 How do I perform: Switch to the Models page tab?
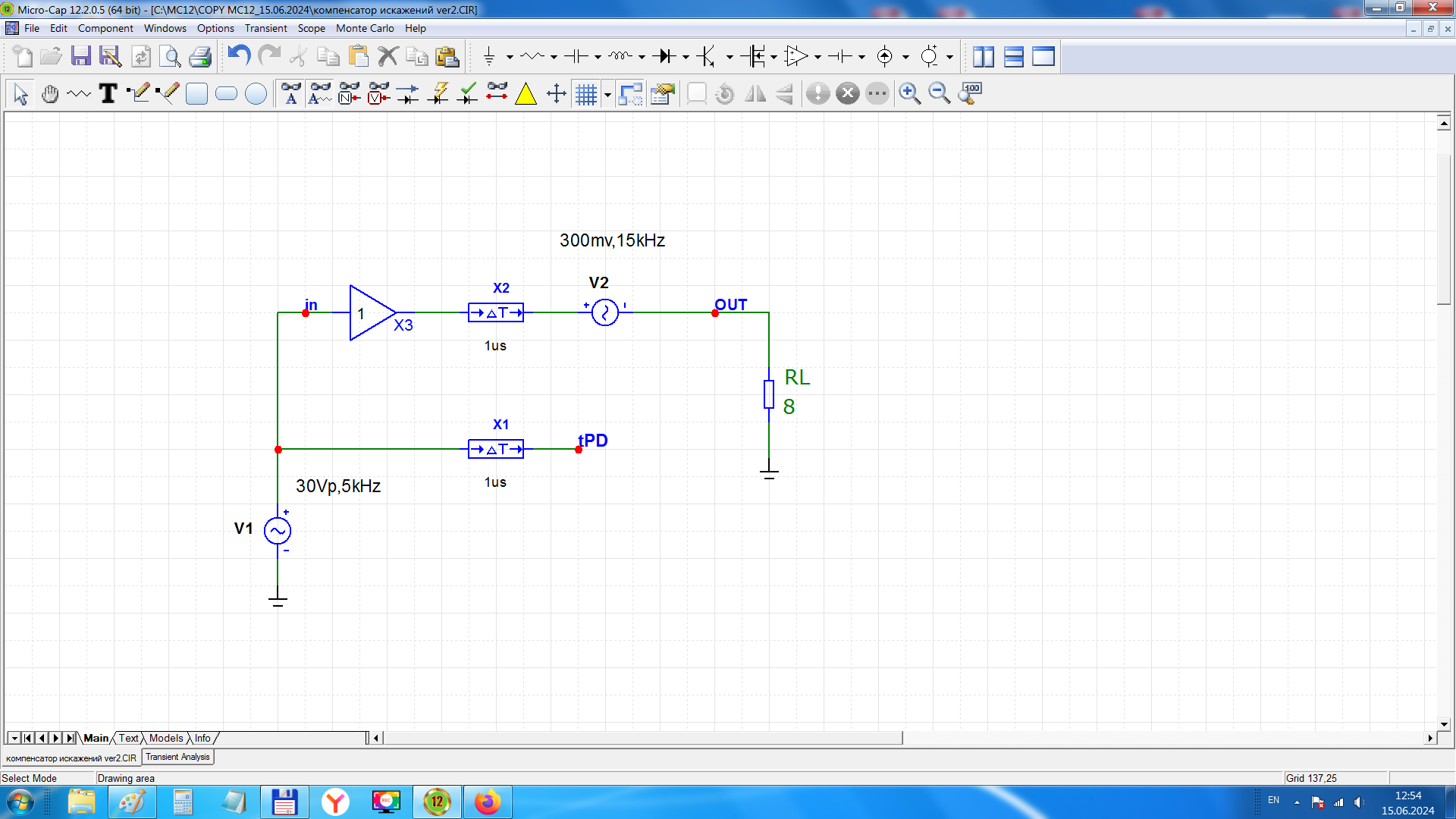165,738
